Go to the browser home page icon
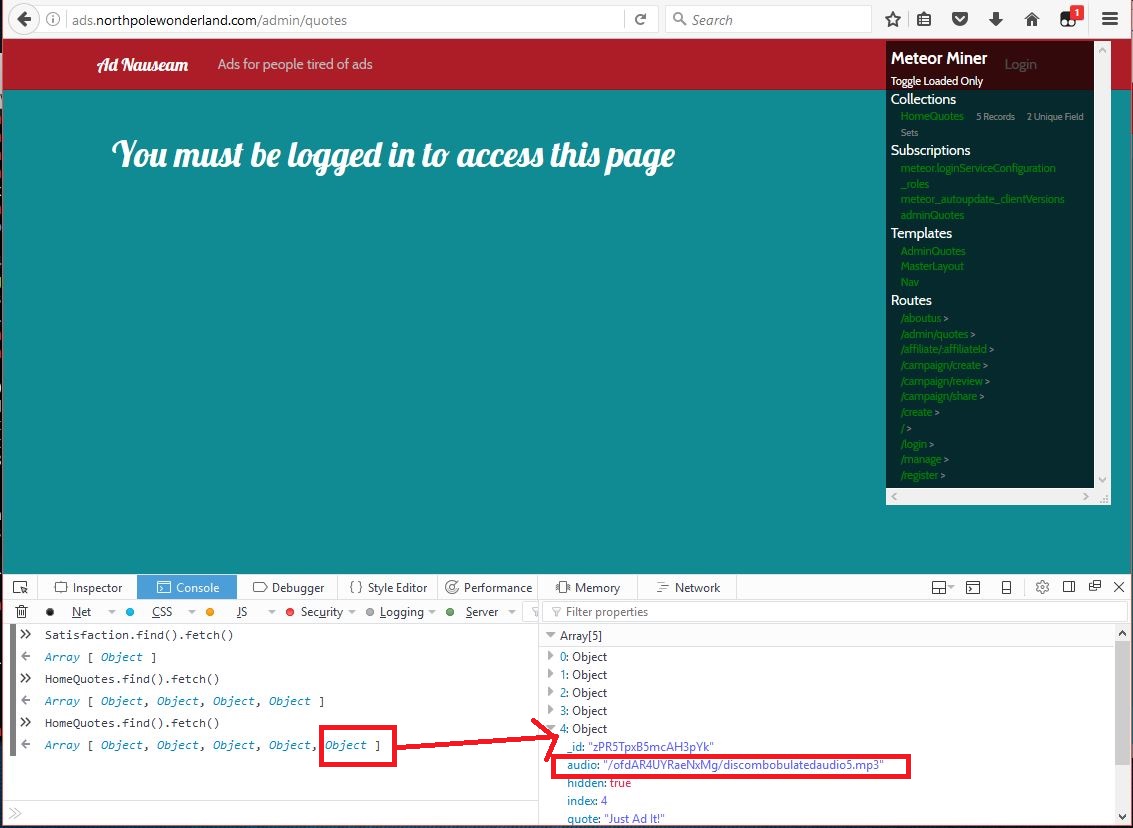 coord(1032,19)
